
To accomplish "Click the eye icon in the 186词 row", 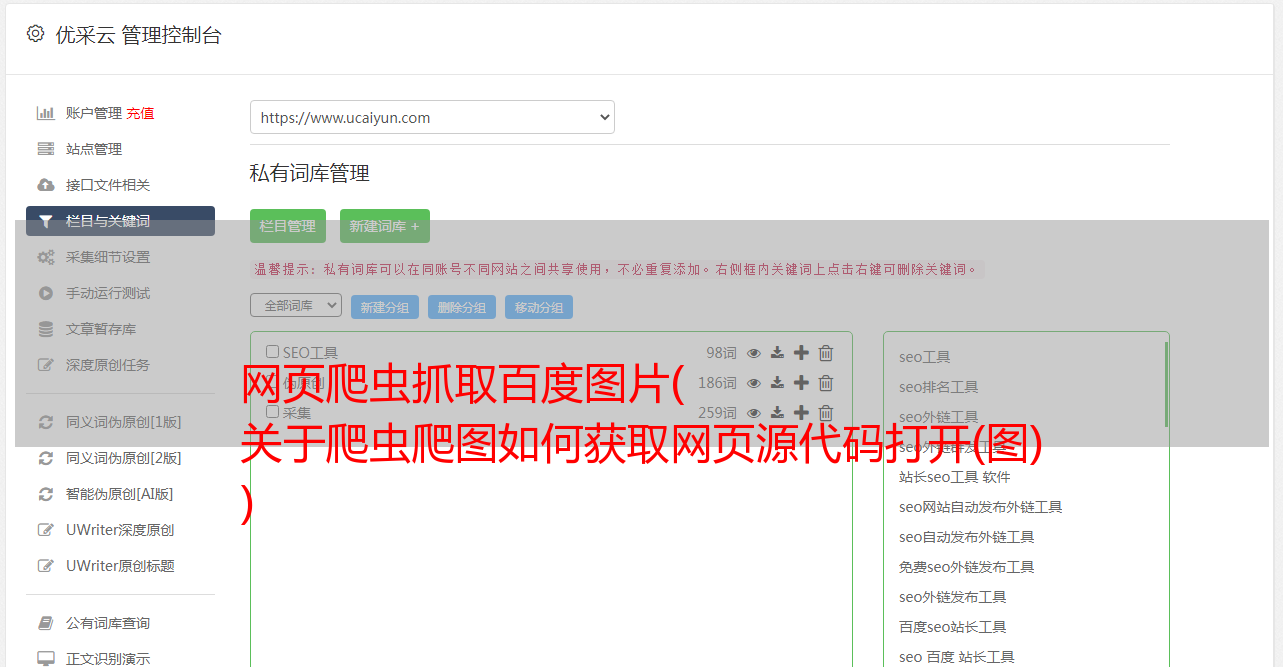I will pos(754,383).
